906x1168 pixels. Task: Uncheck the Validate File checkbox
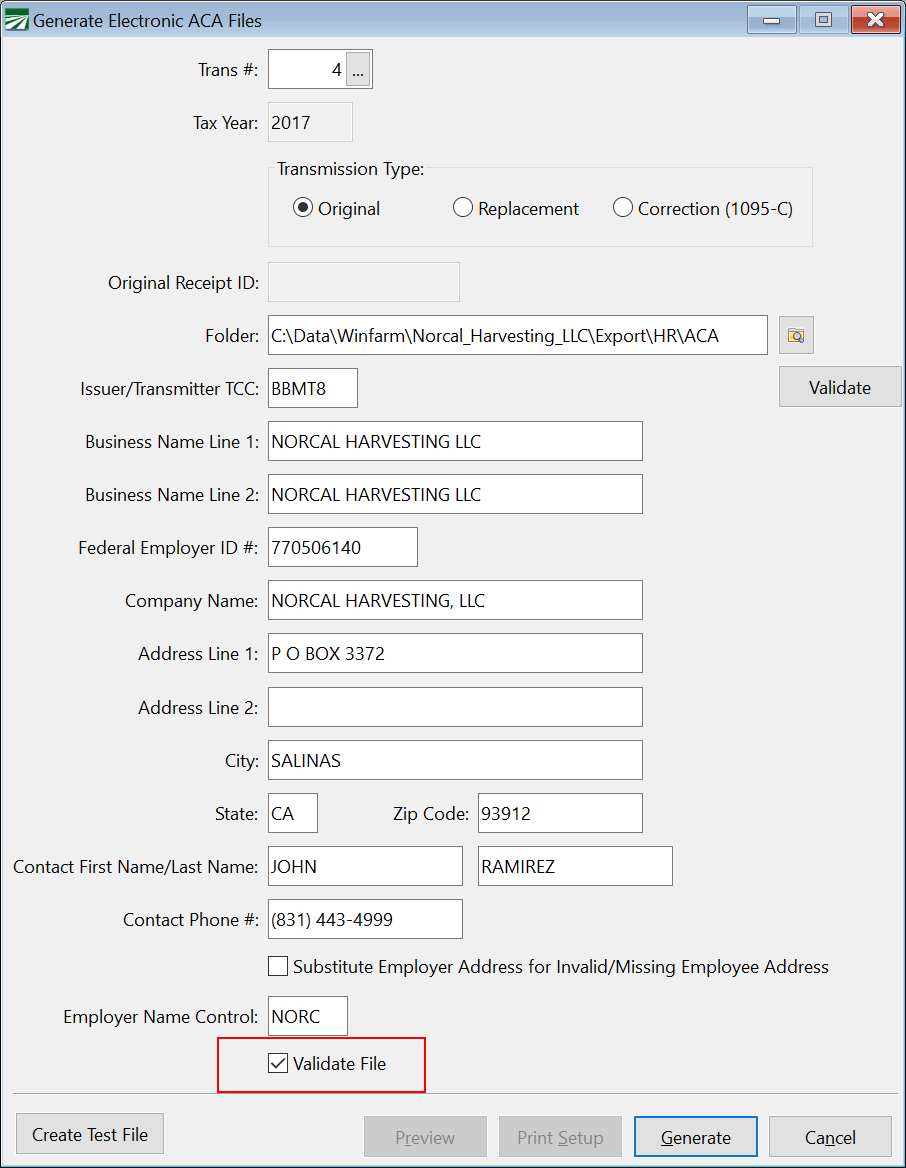tap(278, 1063)
